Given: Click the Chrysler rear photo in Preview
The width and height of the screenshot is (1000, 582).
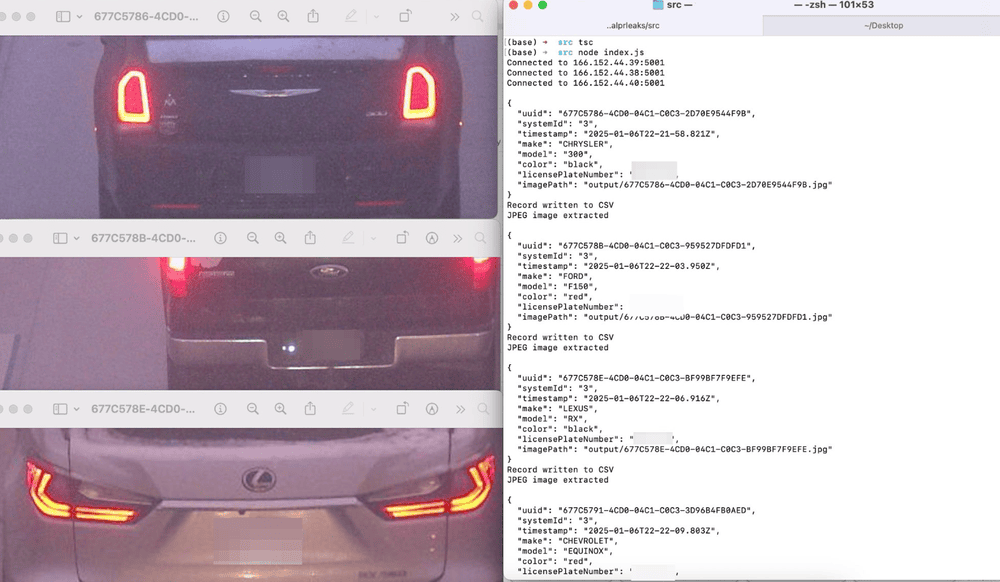Looking at the screenshot, I should 248,127.
